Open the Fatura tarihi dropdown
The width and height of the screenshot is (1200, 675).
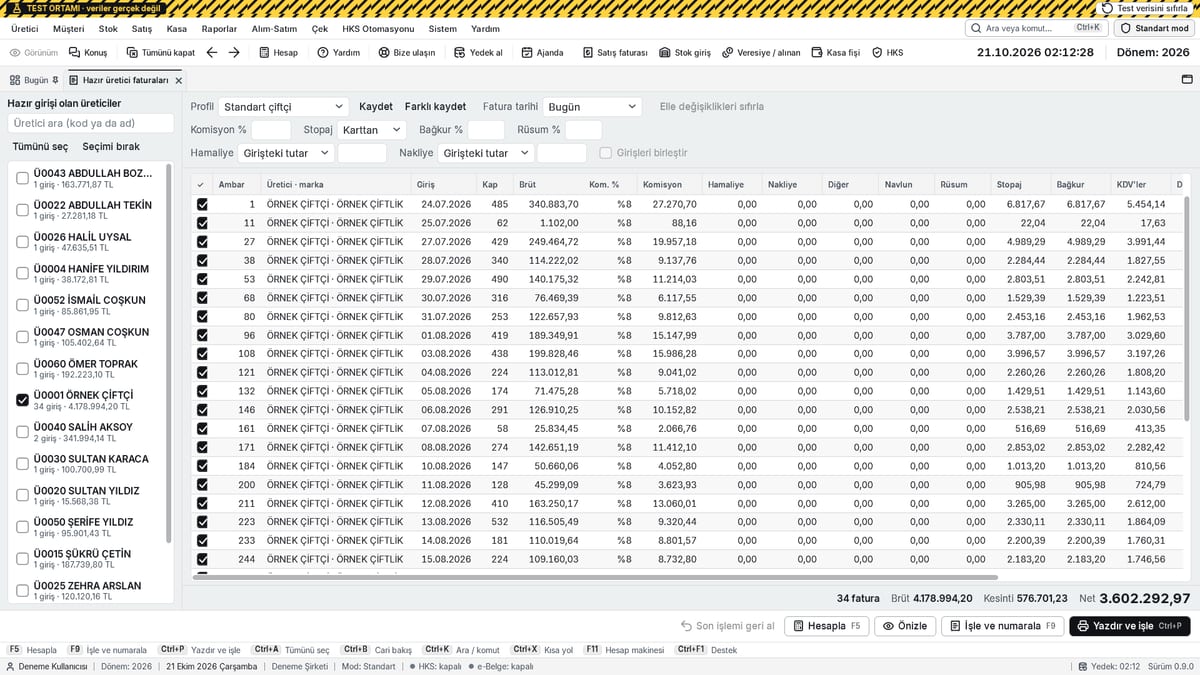pyautogui.click(x=592, y=106)
